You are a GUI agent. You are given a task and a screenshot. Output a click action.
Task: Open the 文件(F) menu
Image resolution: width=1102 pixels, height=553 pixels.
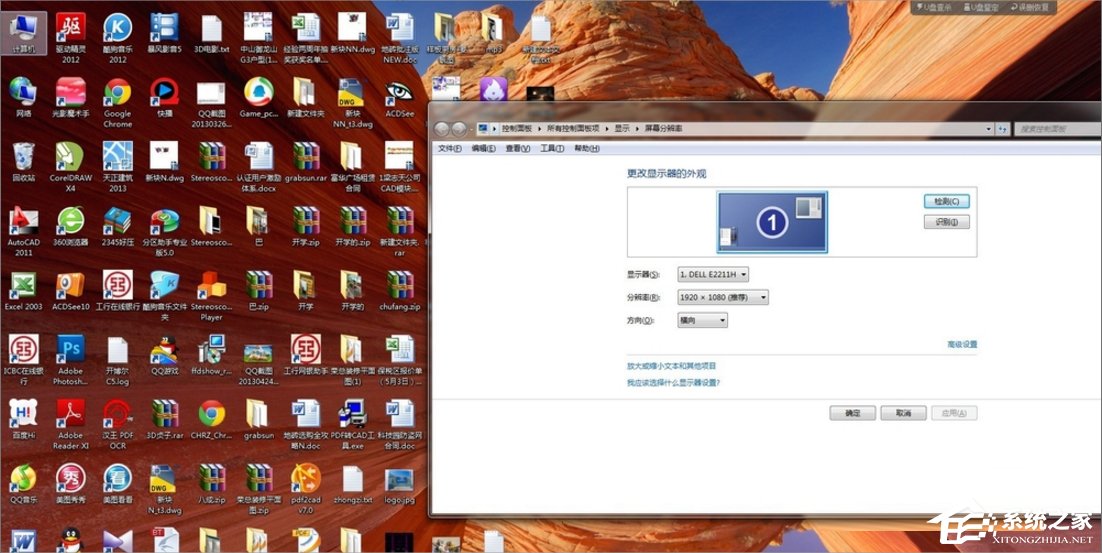click(450, 148)
